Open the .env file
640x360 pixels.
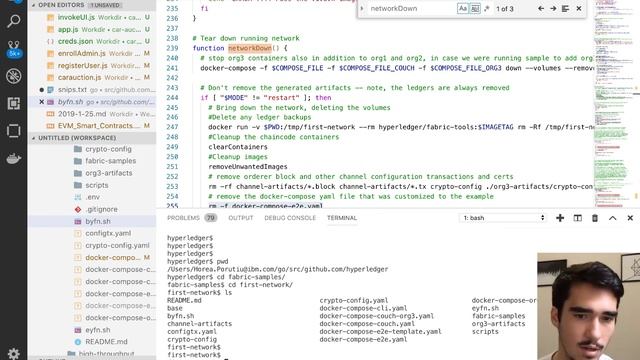pos(92,197)
